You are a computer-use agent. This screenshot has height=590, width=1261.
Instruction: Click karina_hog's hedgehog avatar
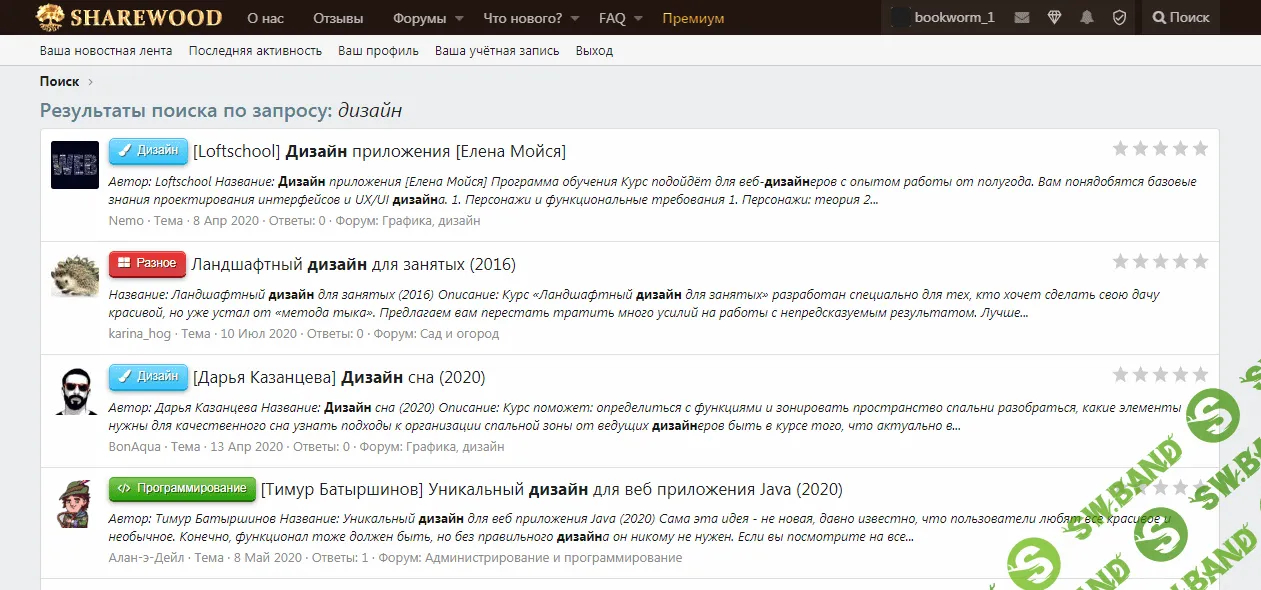pyautogui.click(x=75, y=277)
